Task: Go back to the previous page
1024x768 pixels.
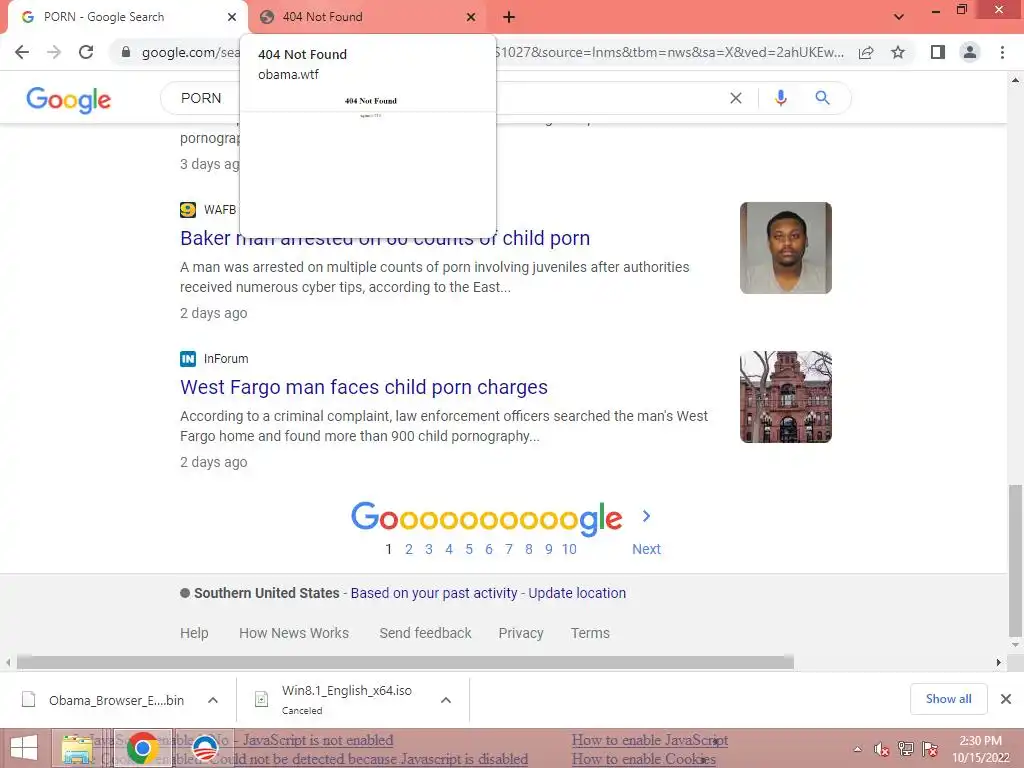Action: pos(22,52)
